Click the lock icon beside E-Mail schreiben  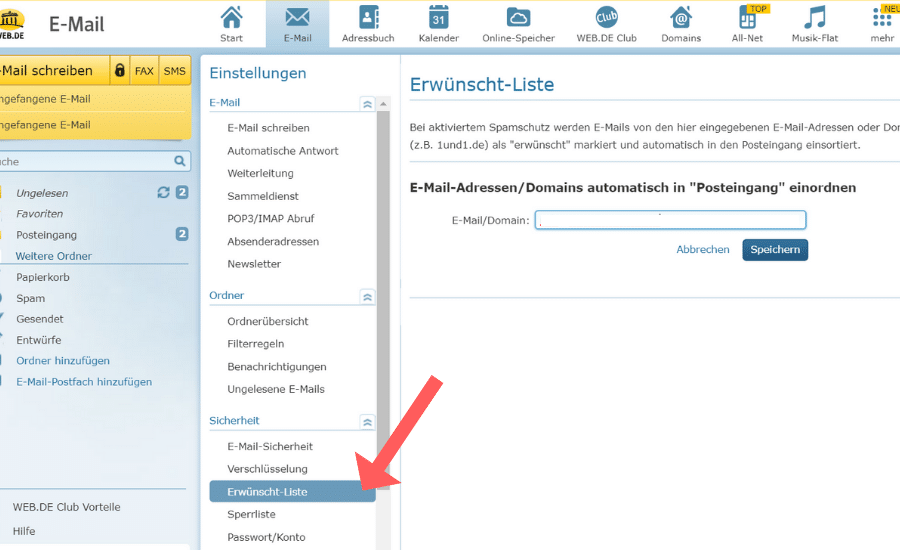(120, 71)
